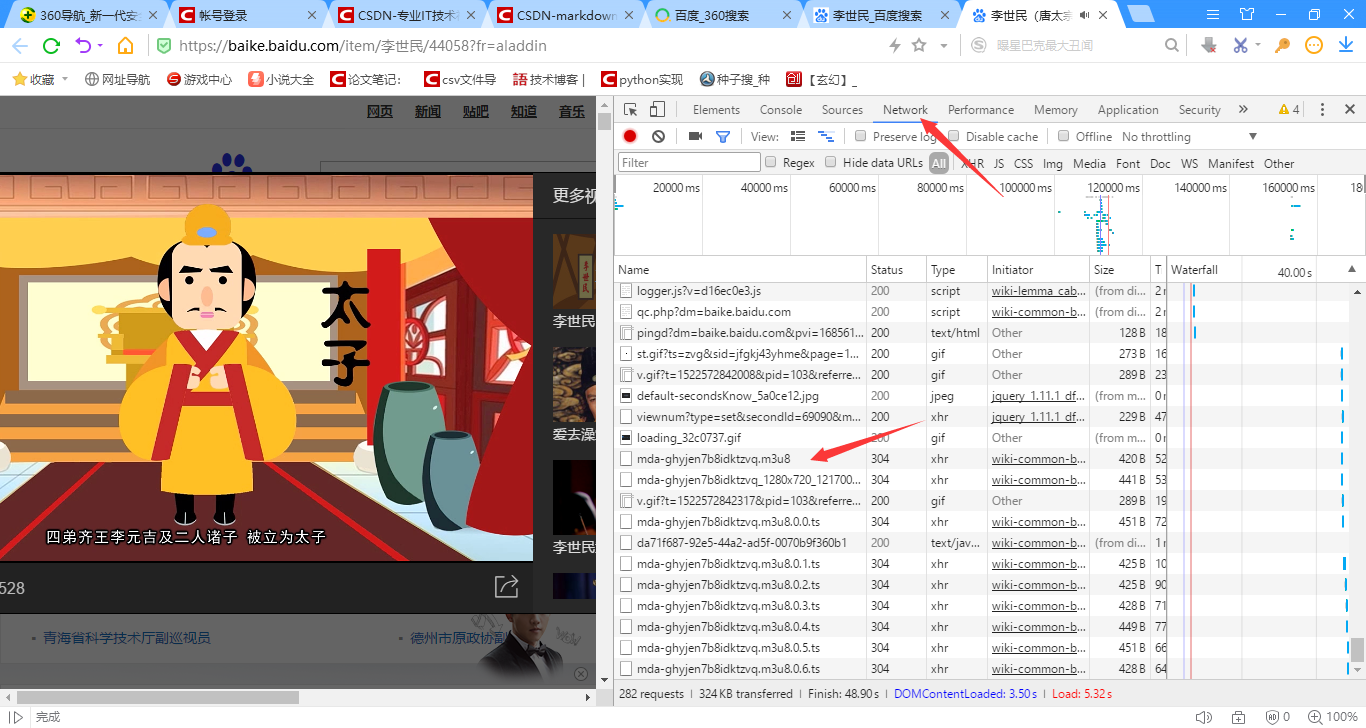This screenshot has height=728, width=1366.
Task: Filter requests by XHR type
Action: (972, 163)
